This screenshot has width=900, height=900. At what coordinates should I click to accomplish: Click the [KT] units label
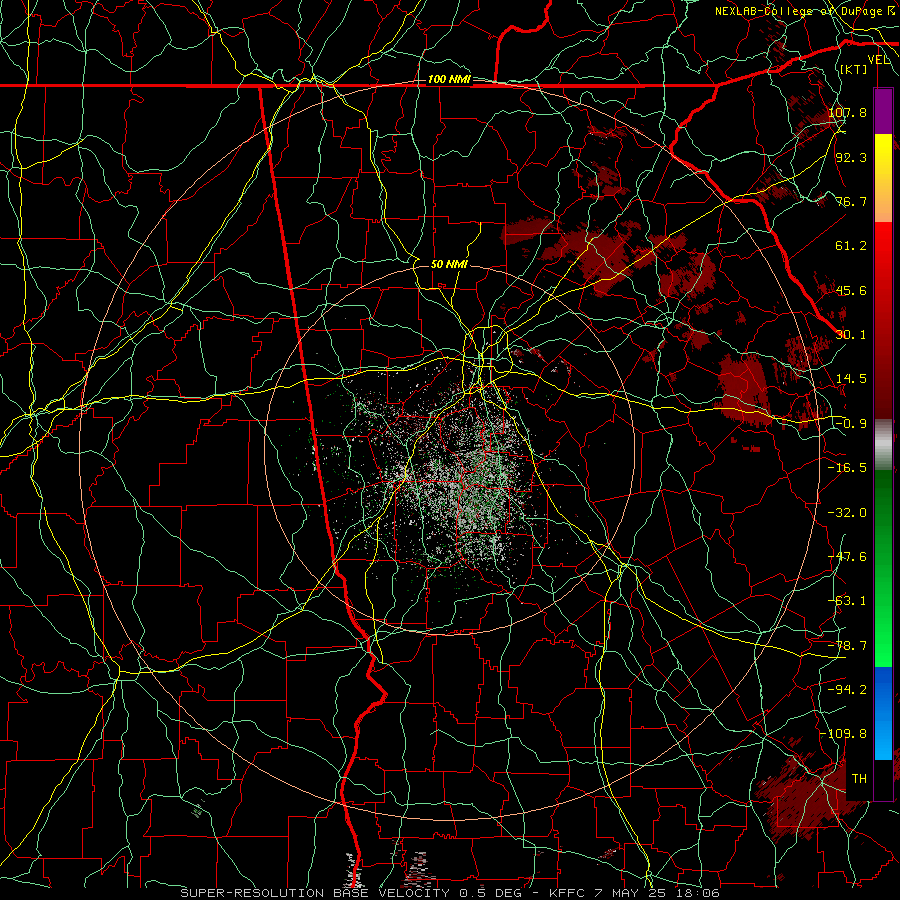(x=854, y=69)
